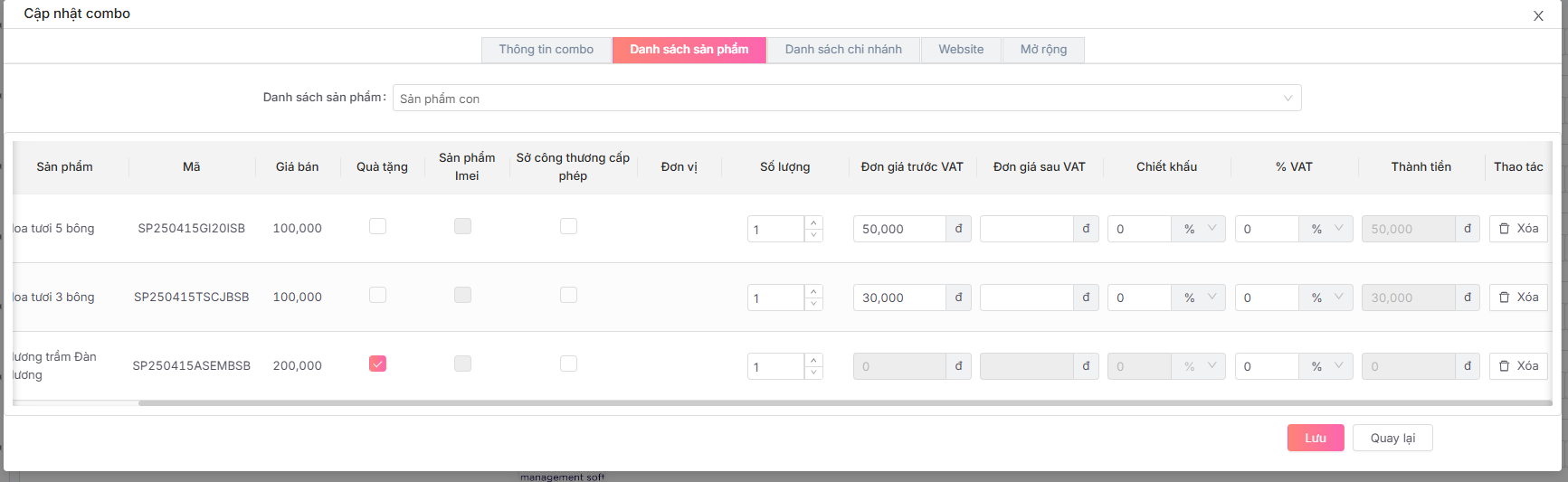
Task: Open % VAT unit dropdown for Hoa tươi 3 bông
Action: (1326, 298)
